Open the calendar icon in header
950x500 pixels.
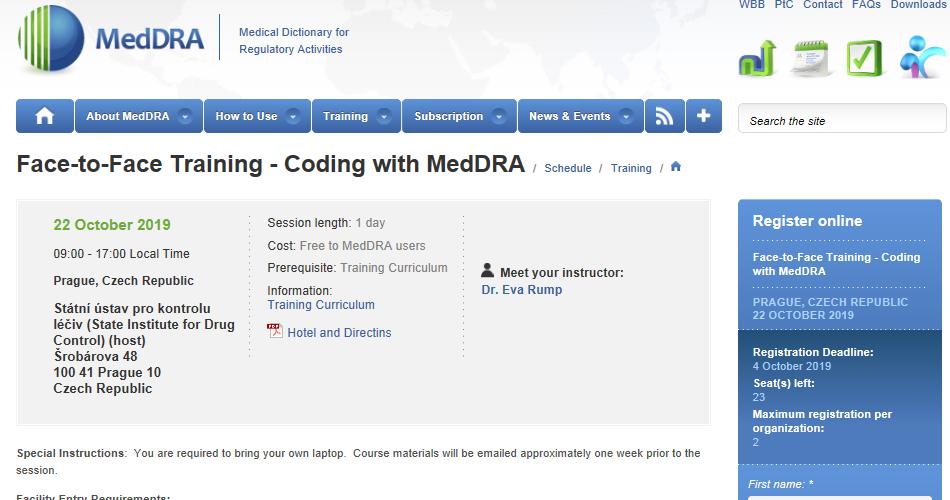810,58
